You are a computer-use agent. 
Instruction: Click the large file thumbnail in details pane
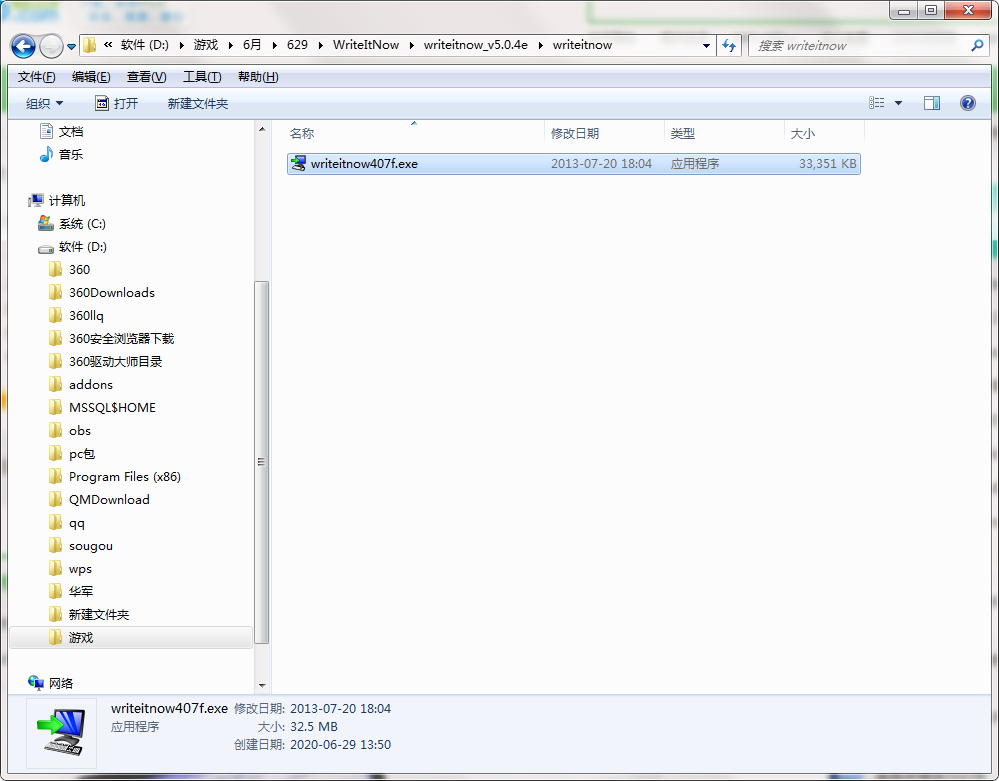coord(62,733)
